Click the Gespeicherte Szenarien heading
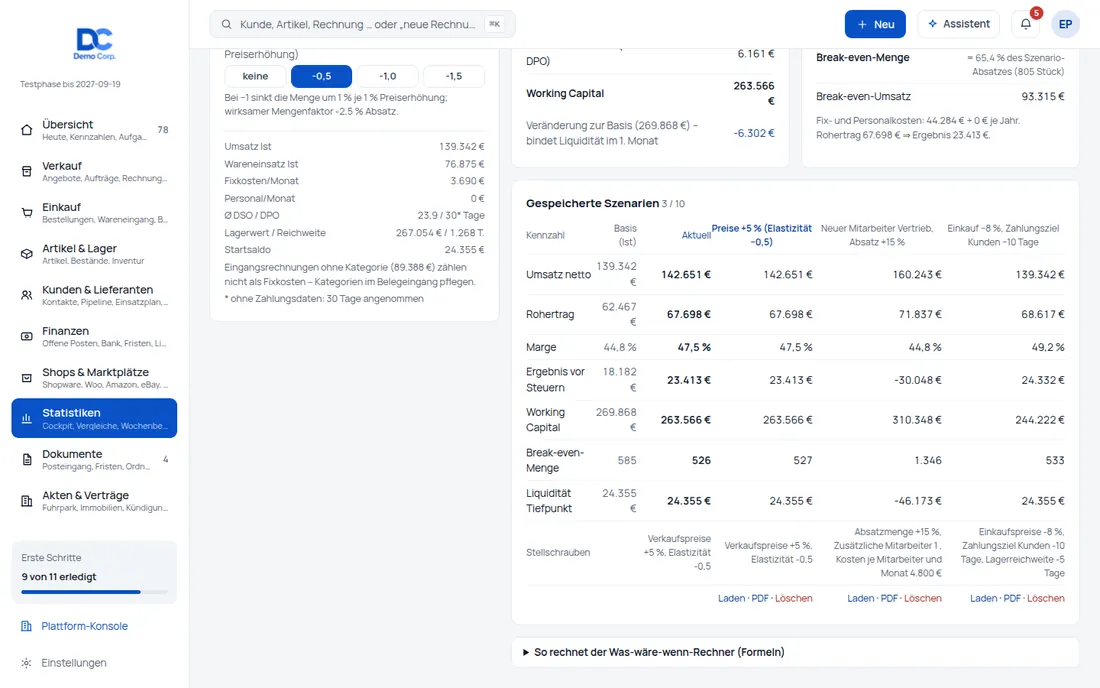Image resolution: width=1100 pixels, height=688 pixels. [x=593, y=203]
